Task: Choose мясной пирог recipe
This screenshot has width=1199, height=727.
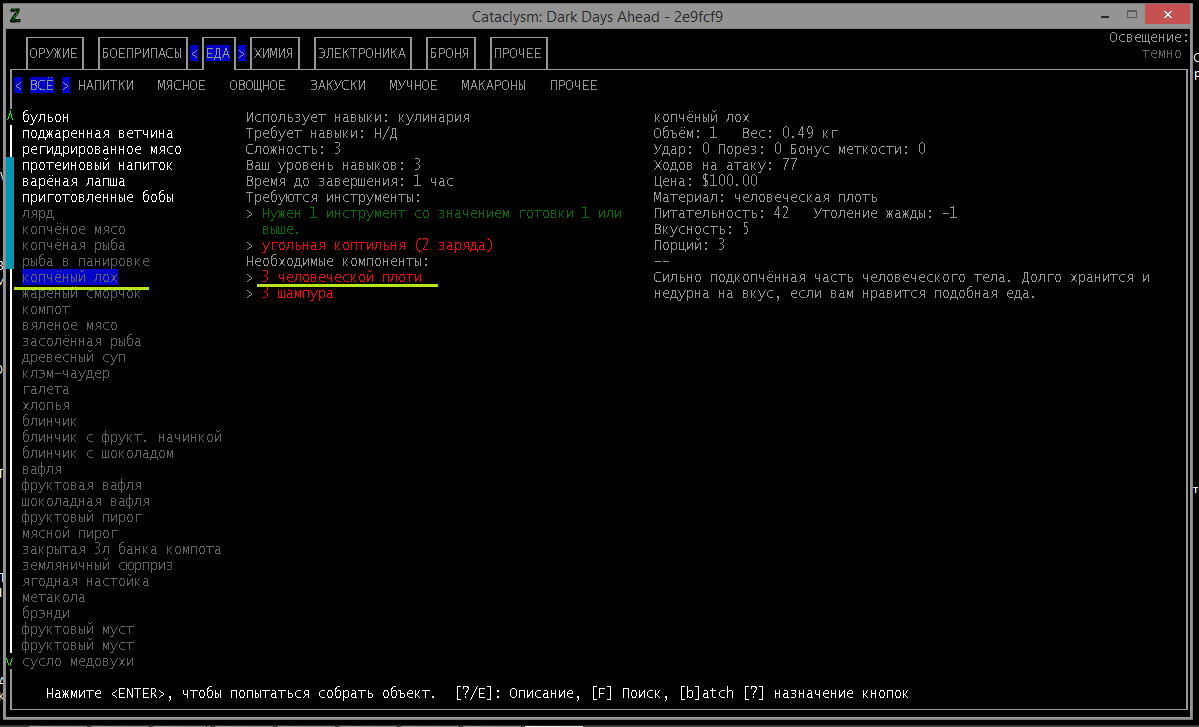Action: pos(70,534)
